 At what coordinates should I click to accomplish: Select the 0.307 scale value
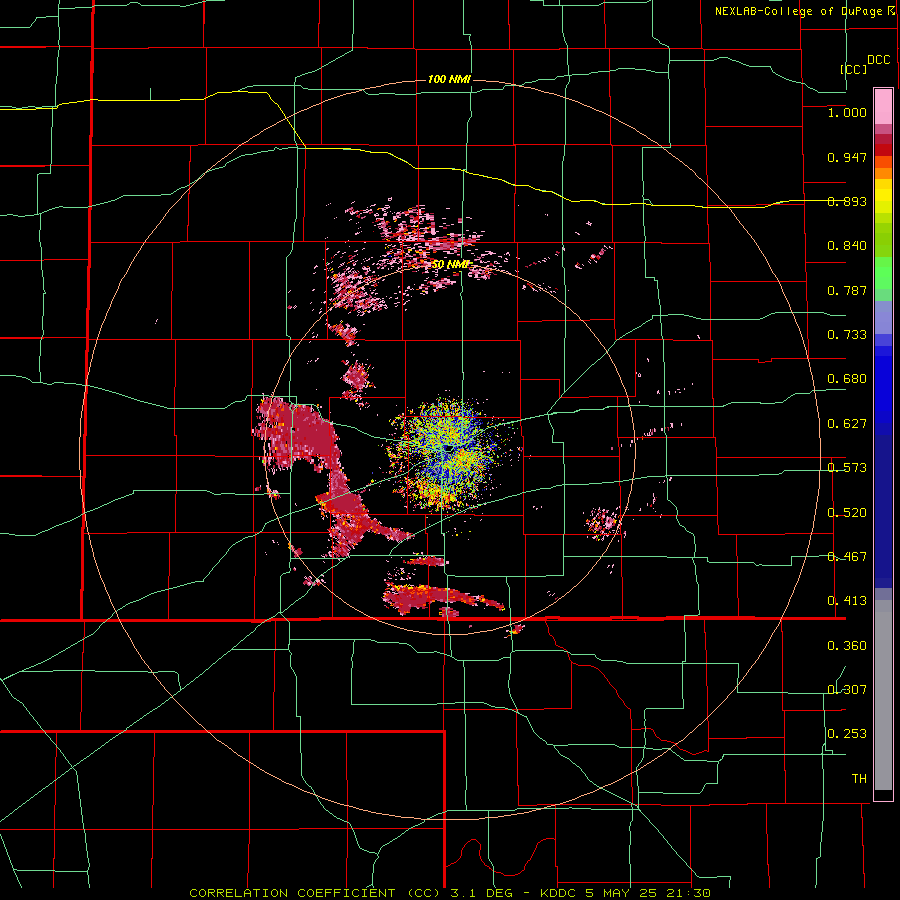click(x=847, y=690)
